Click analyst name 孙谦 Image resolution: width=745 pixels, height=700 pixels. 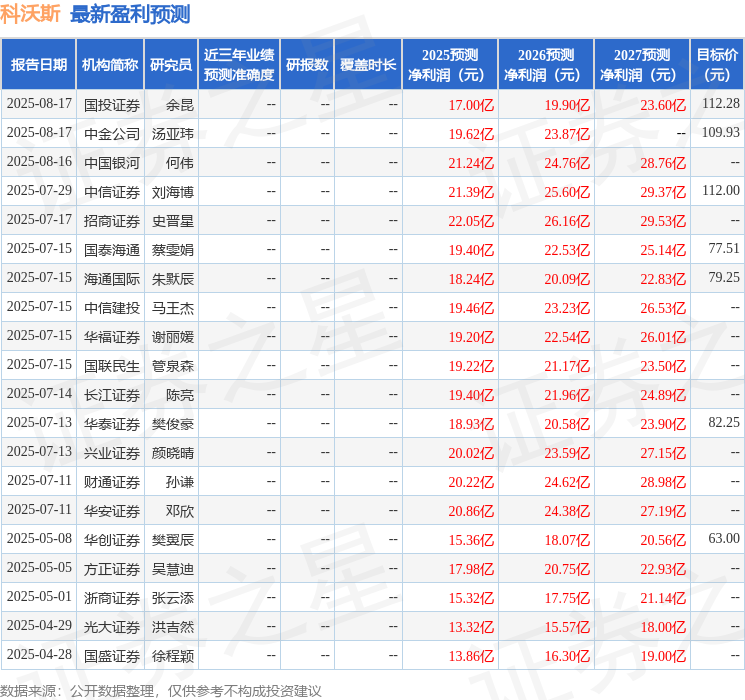180,481
